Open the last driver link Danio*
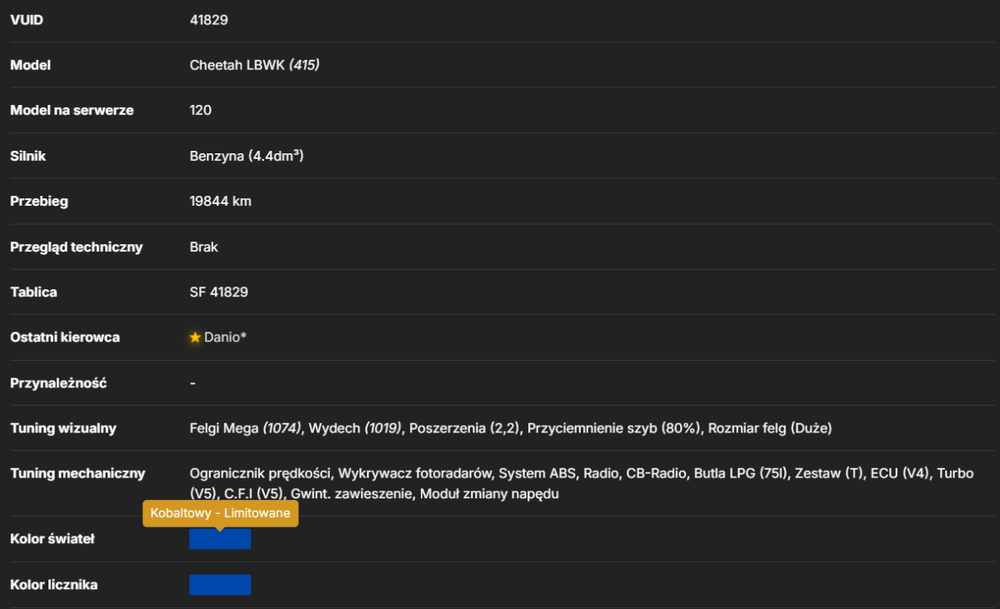This screenshot has width=1000, height=609. (225, 337)
